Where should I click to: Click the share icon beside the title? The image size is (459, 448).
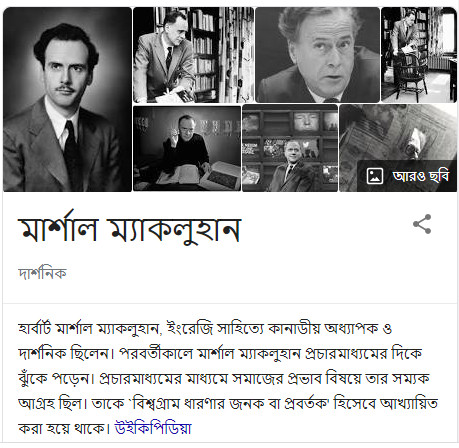click(x=422, y=224)
